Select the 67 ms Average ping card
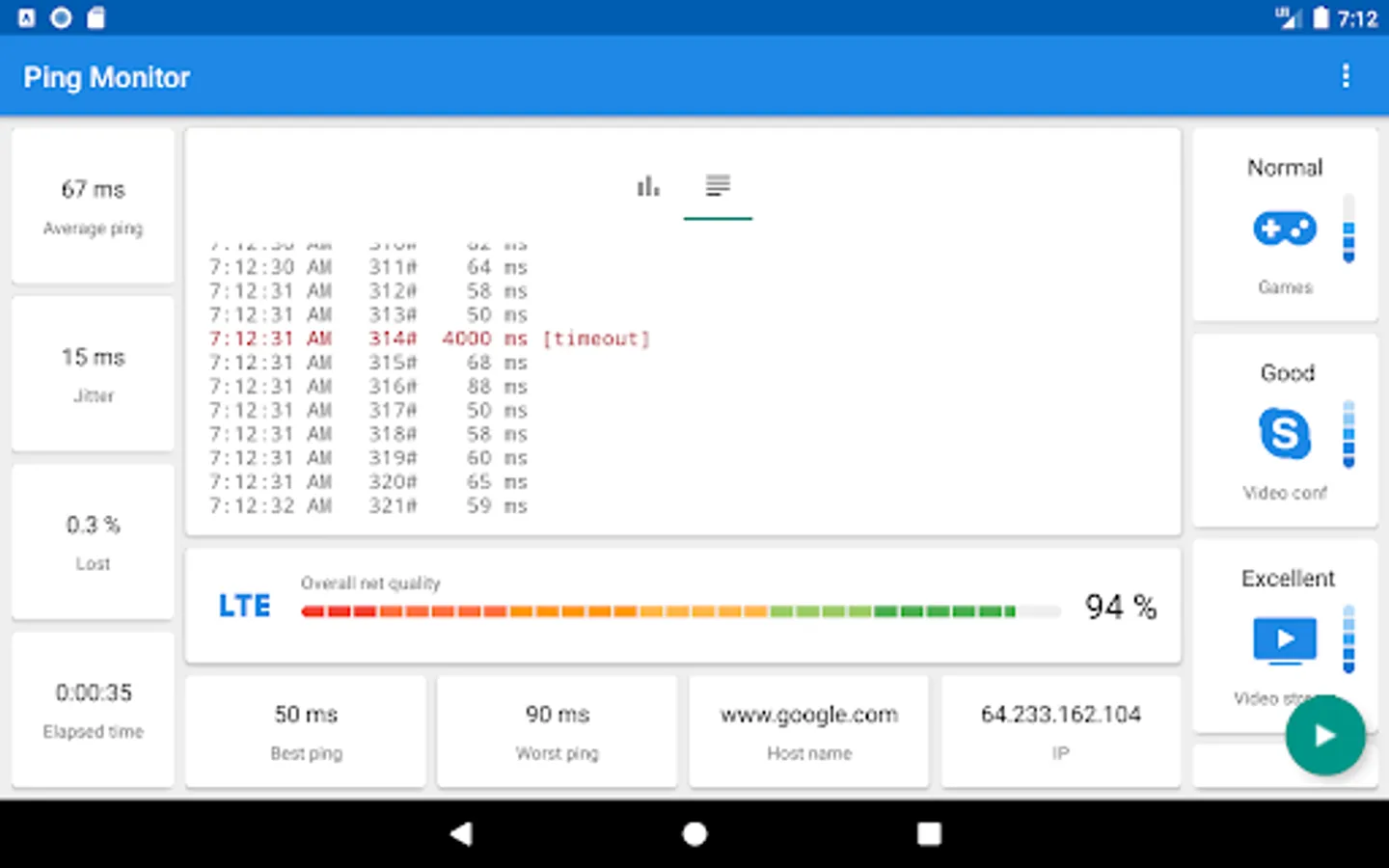The height and width of the screenshot is (868, 1389). (93, 205)
